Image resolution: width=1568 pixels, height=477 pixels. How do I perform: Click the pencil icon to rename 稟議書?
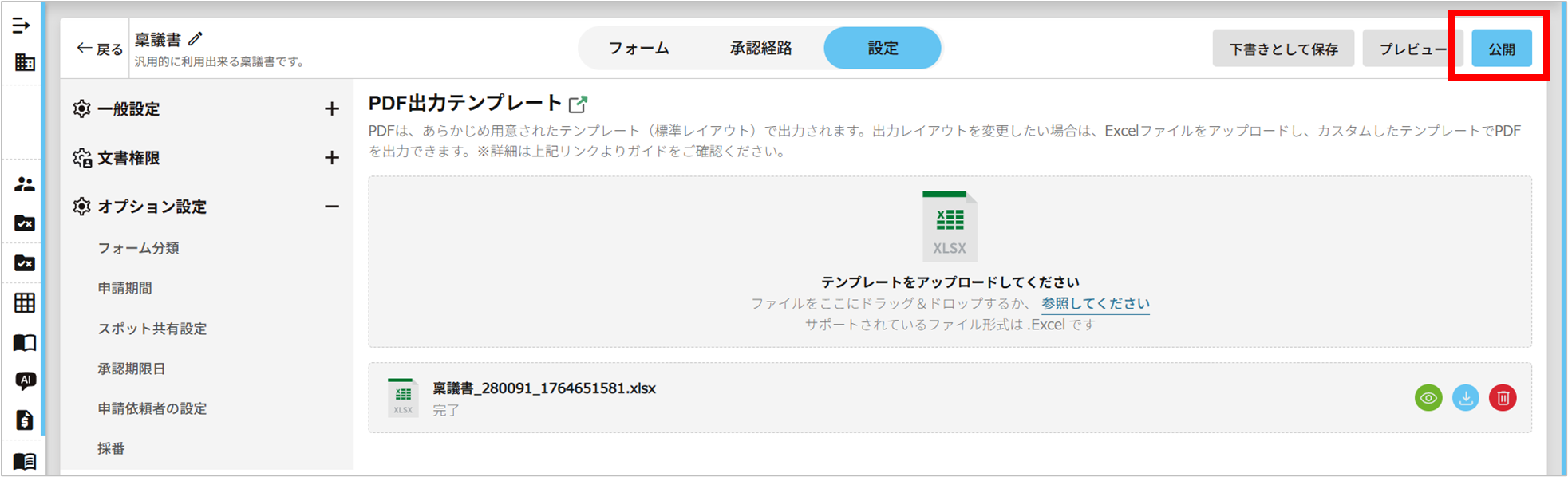[x=196, y=38]
